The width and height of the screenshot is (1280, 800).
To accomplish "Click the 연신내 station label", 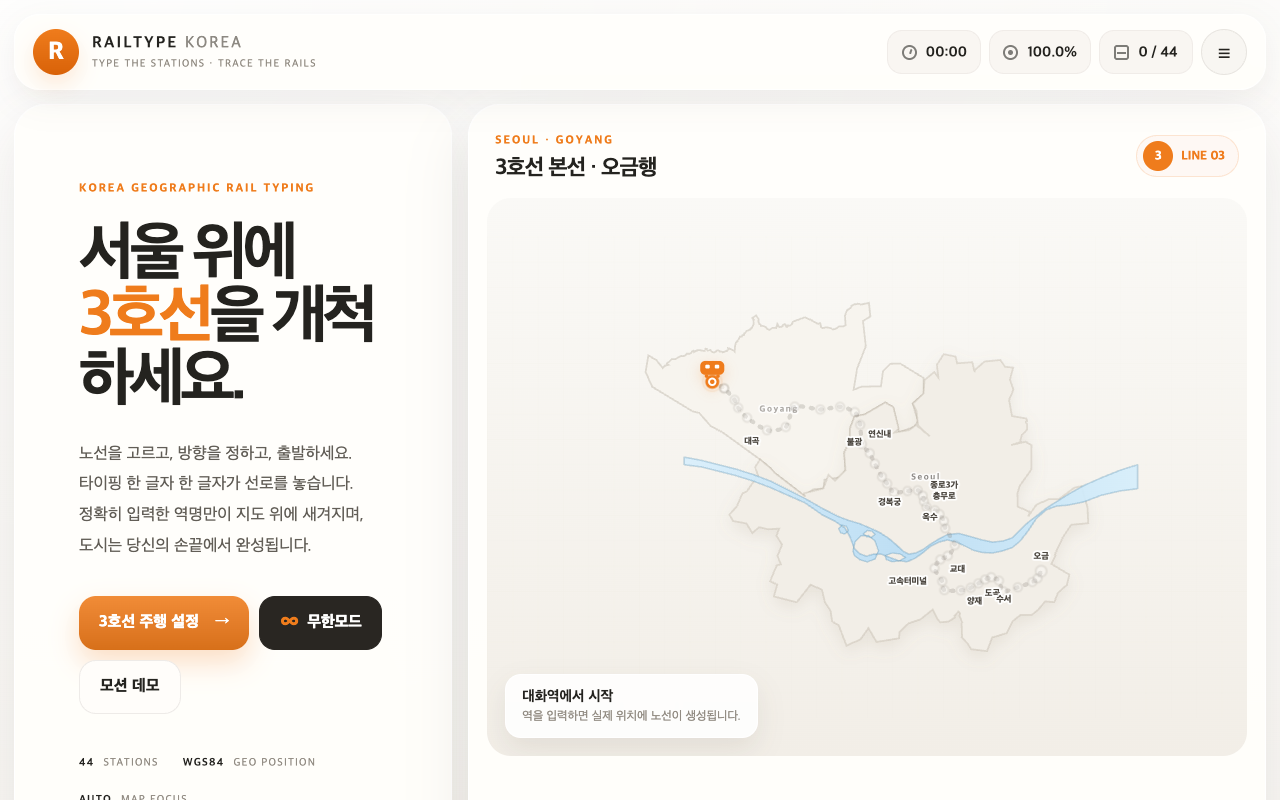I will pyautogui.click(x=879, y=434).
